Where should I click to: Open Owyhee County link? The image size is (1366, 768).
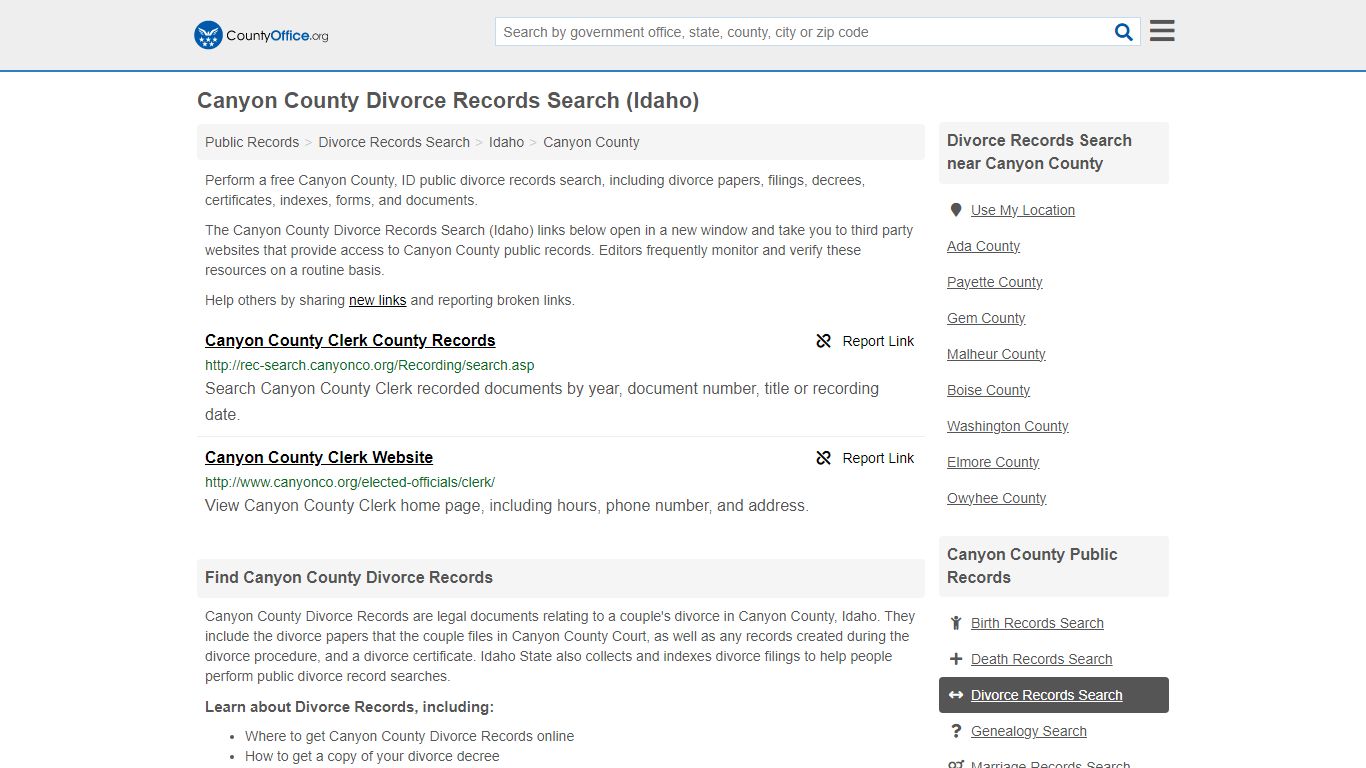pos(997,498)
